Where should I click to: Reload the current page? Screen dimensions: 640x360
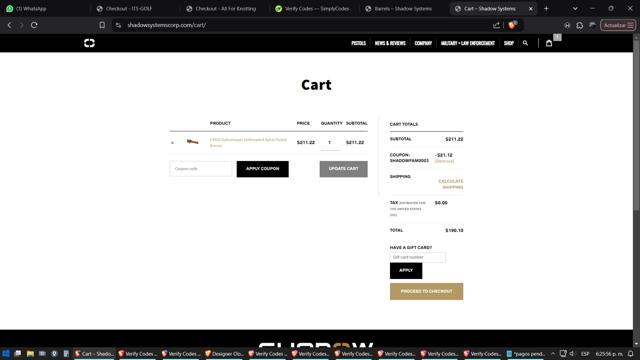34,25
